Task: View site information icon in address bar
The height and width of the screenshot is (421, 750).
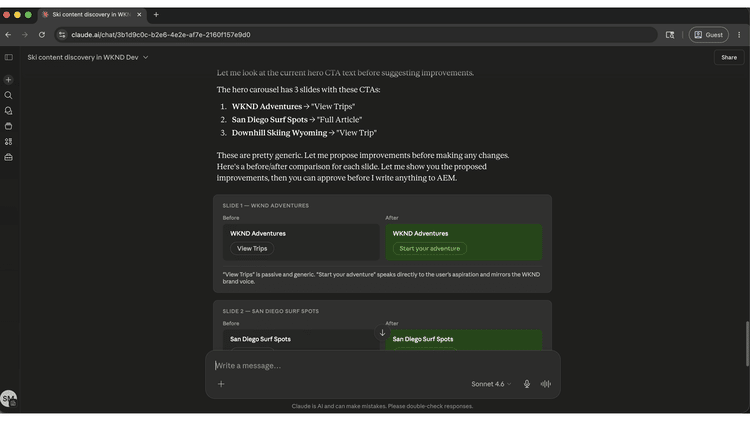Action: point(62,34)
